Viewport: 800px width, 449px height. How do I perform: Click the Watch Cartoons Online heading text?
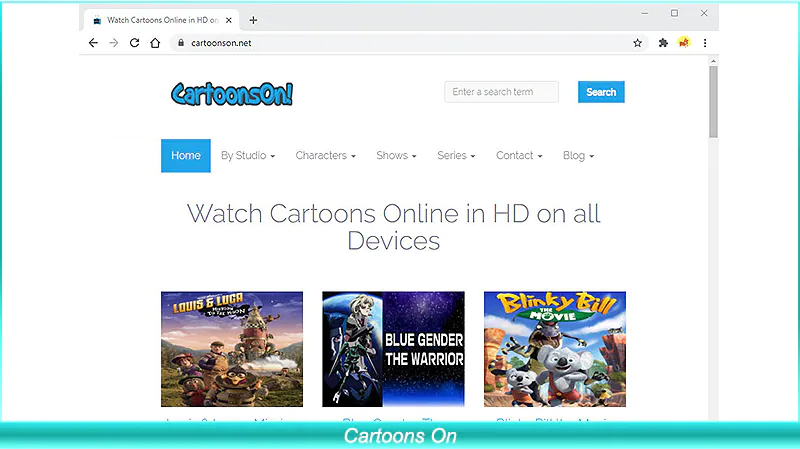tap(393, 227)
